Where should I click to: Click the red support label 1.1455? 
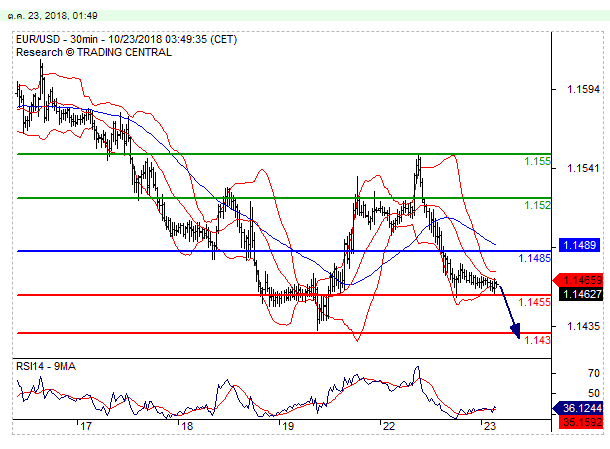534,302
